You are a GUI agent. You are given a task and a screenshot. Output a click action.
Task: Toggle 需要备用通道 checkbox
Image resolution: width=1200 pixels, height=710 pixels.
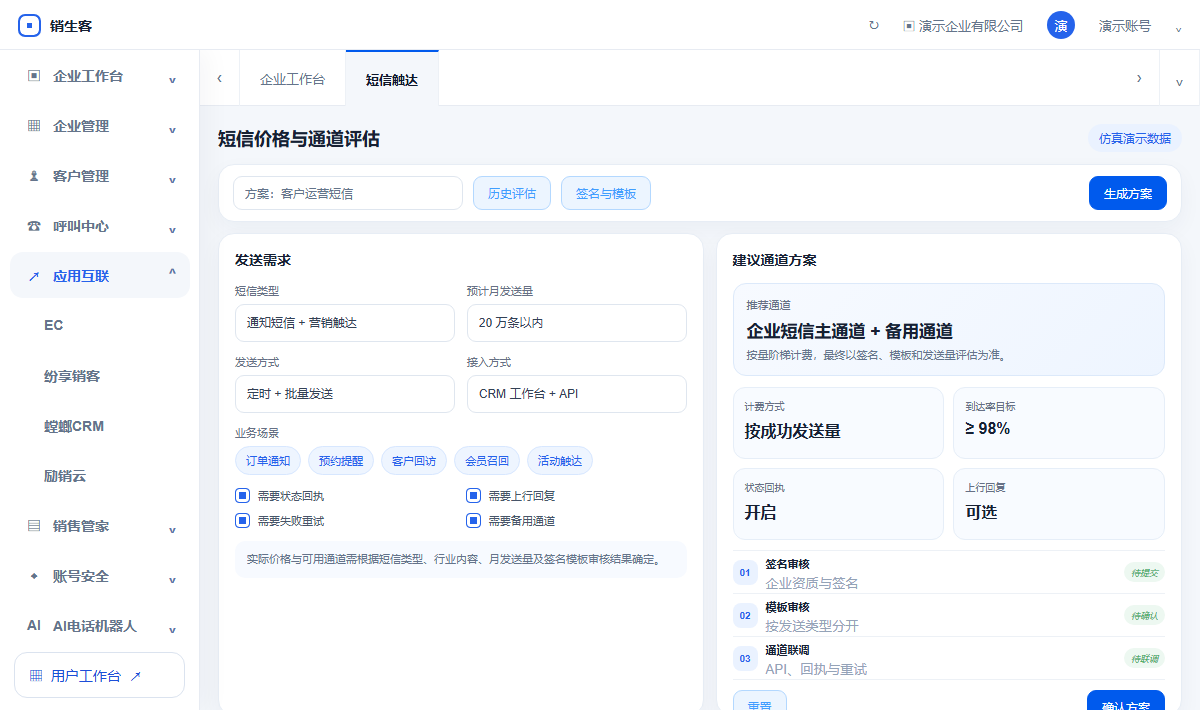[473, 520]
